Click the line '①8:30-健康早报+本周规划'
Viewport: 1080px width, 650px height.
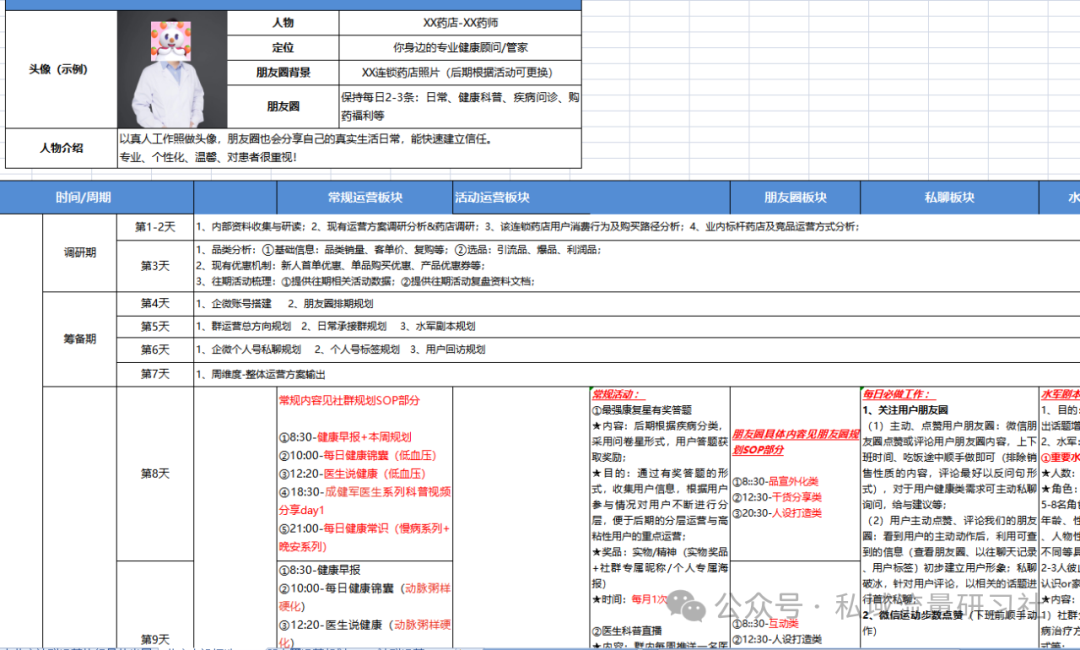coord(345,437)
